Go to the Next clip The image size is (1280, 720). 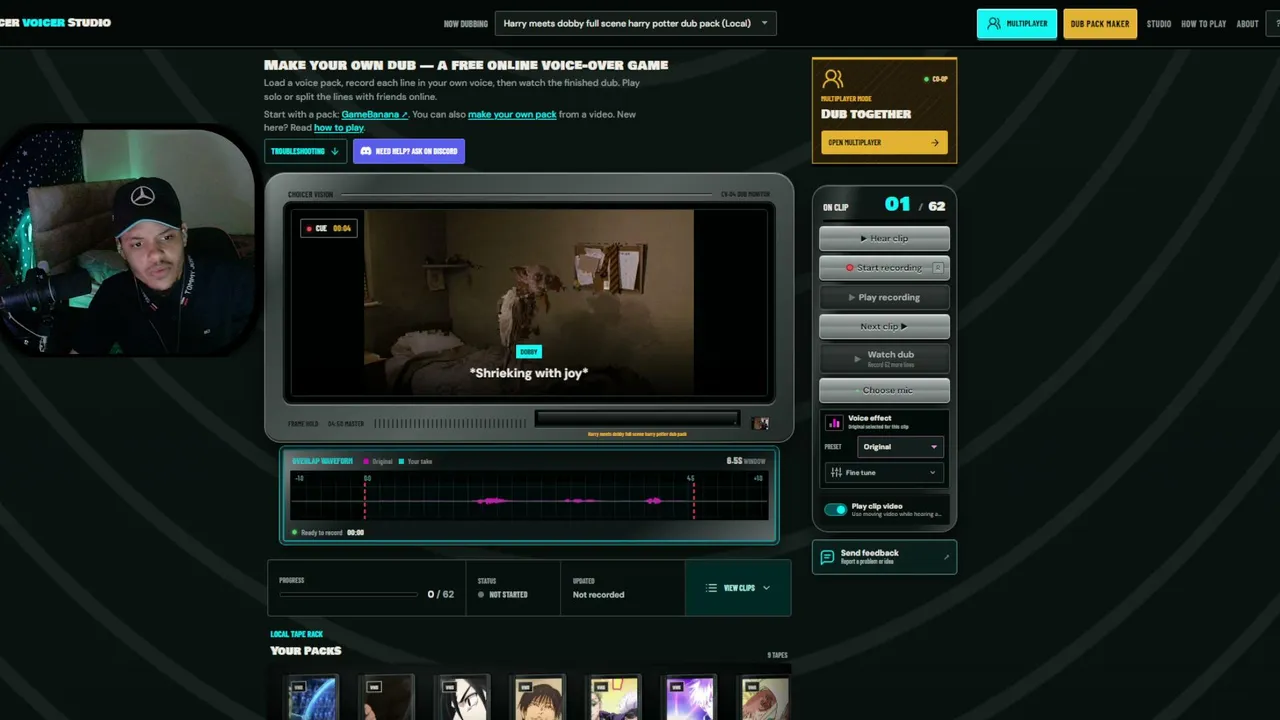[884, 326]
